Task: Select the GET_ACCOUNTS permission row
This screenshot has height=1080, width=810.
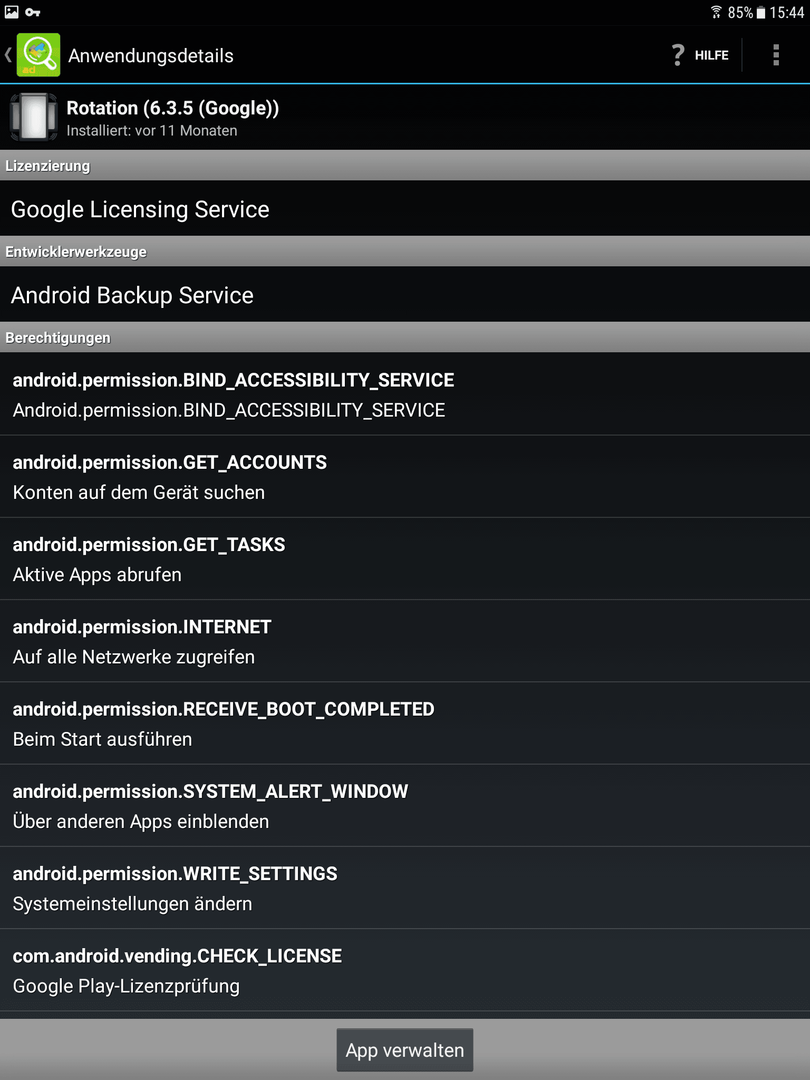Action: click(x=405, y=477)
